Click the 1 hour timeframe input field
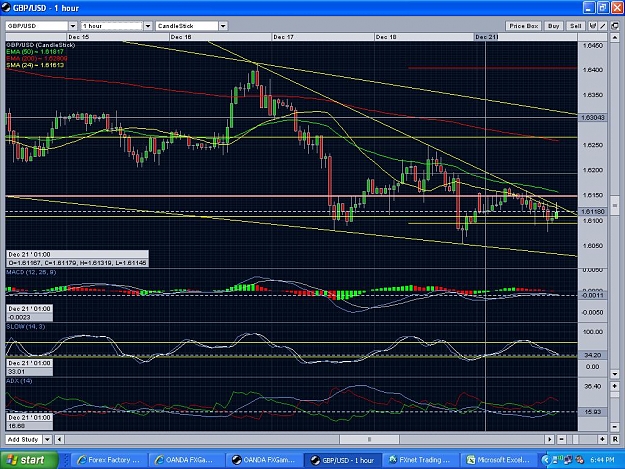The image size is (625, 469). [111, 26]
